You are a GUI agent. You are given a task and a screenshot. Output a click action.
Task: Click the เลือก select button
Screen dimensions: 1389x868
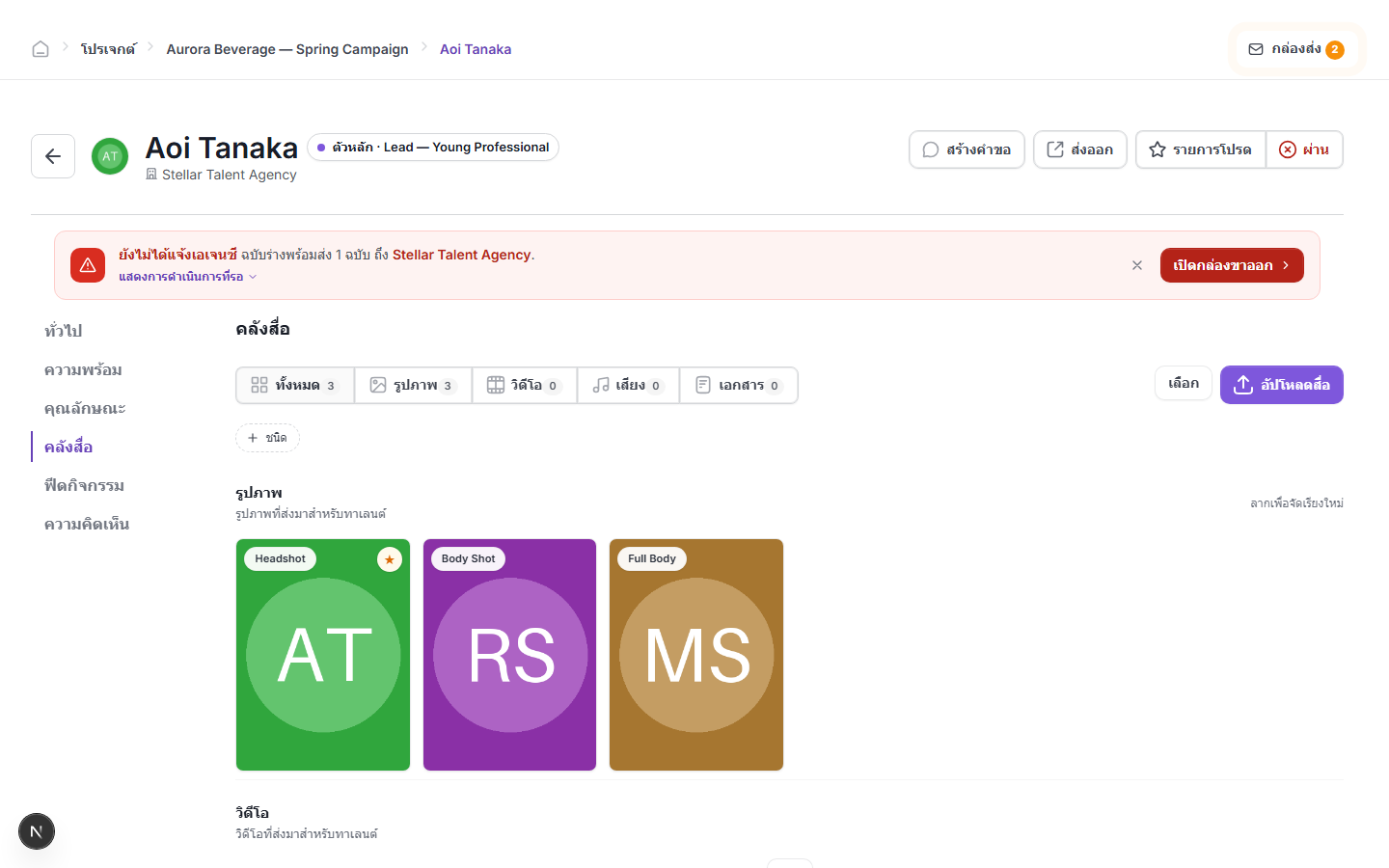(x=1184, y=384)
